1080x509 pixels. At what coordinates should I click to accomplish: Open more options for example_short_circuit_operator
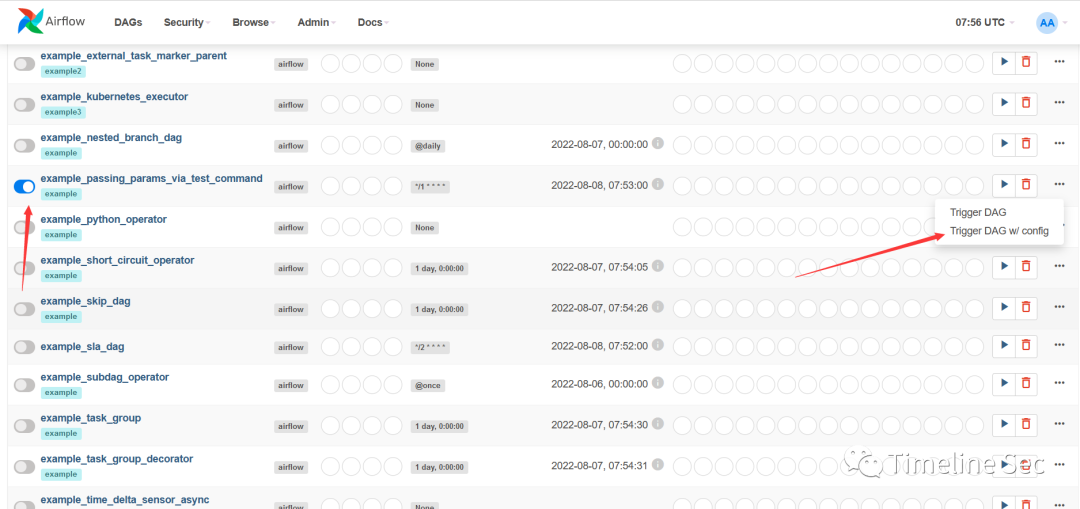(1059, 267)
